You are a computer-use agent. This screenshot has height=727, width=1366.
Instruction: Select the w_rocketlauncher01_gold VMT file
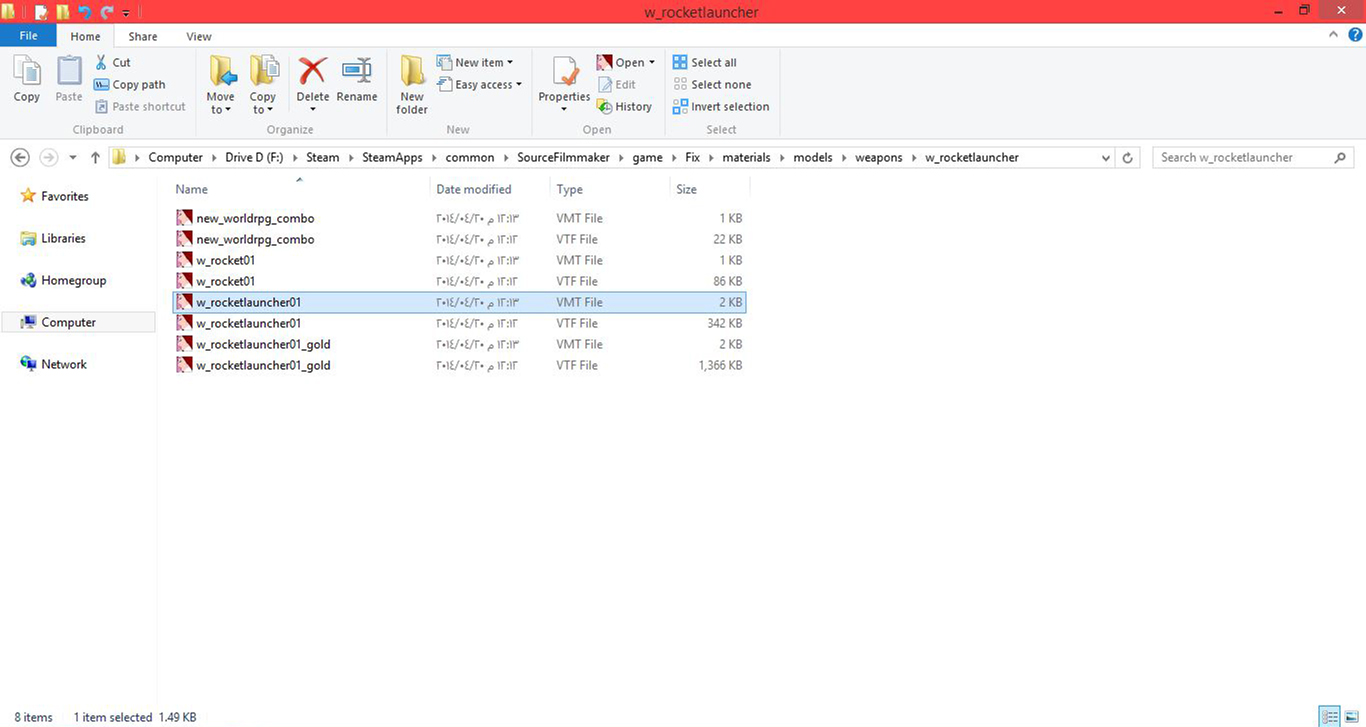pos(459,344)
